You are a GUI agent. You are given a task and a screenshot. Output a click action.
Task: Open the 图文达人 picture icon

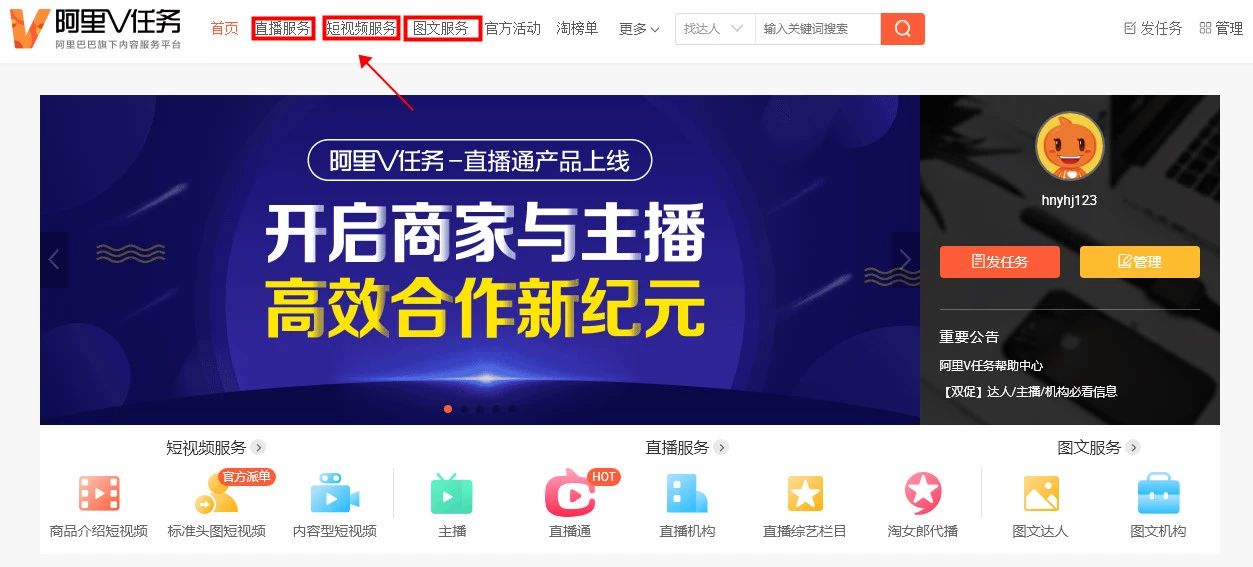[x=1041, y=494]
